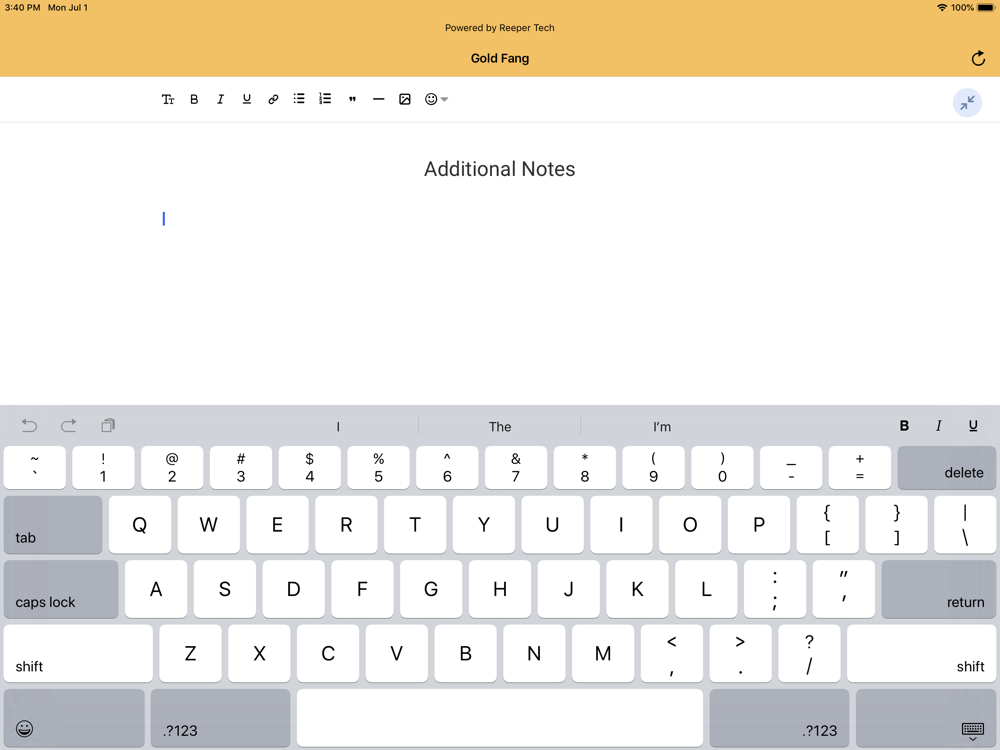Tap the keyboard paste clipboard icon
1000x750 pixels.
coord(108,426)
